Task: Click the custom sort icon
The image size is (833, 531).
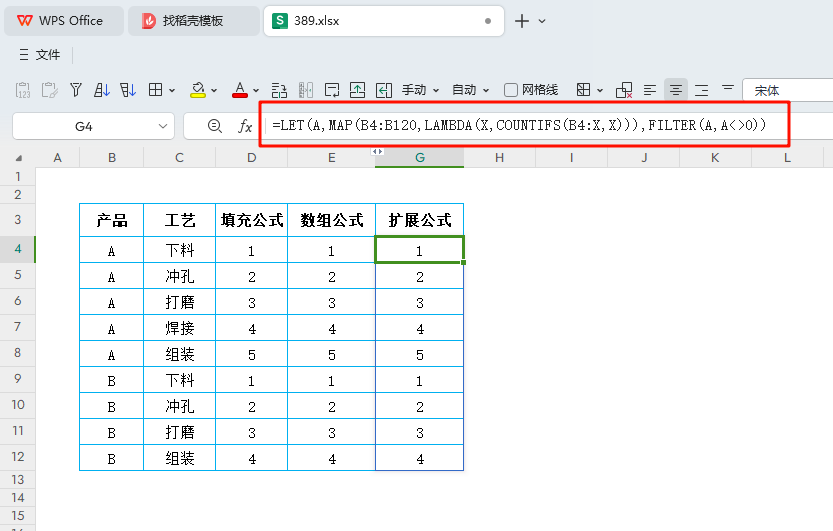Action: point(128,90)
